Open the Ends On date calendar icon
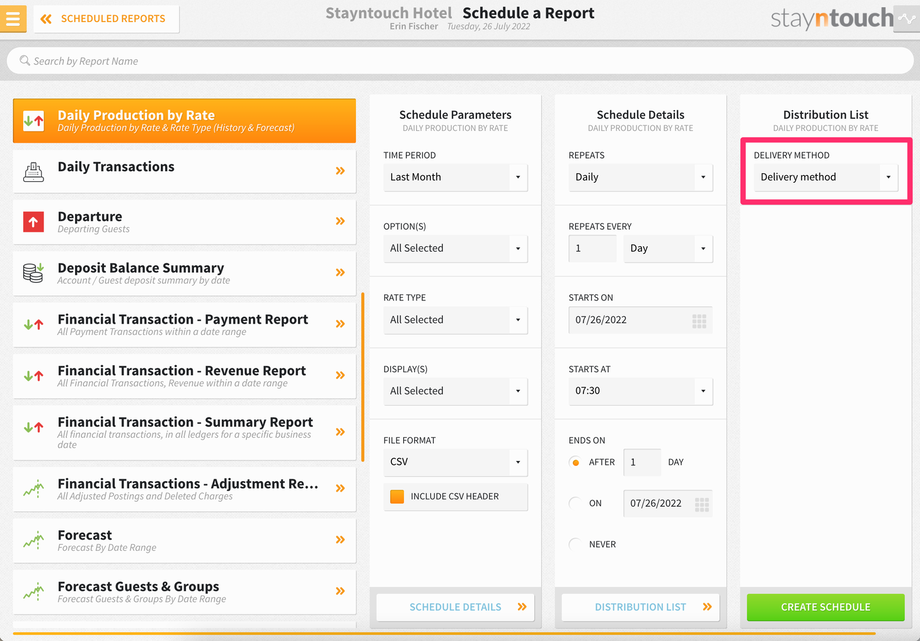The width and height of the screenshot is (920, 641). click(702, 504)
